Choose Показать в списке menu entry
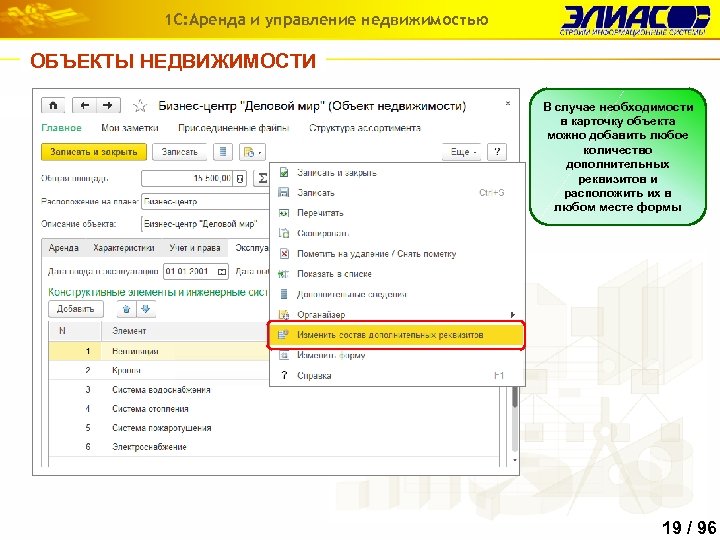 click(x=397, y=274)
